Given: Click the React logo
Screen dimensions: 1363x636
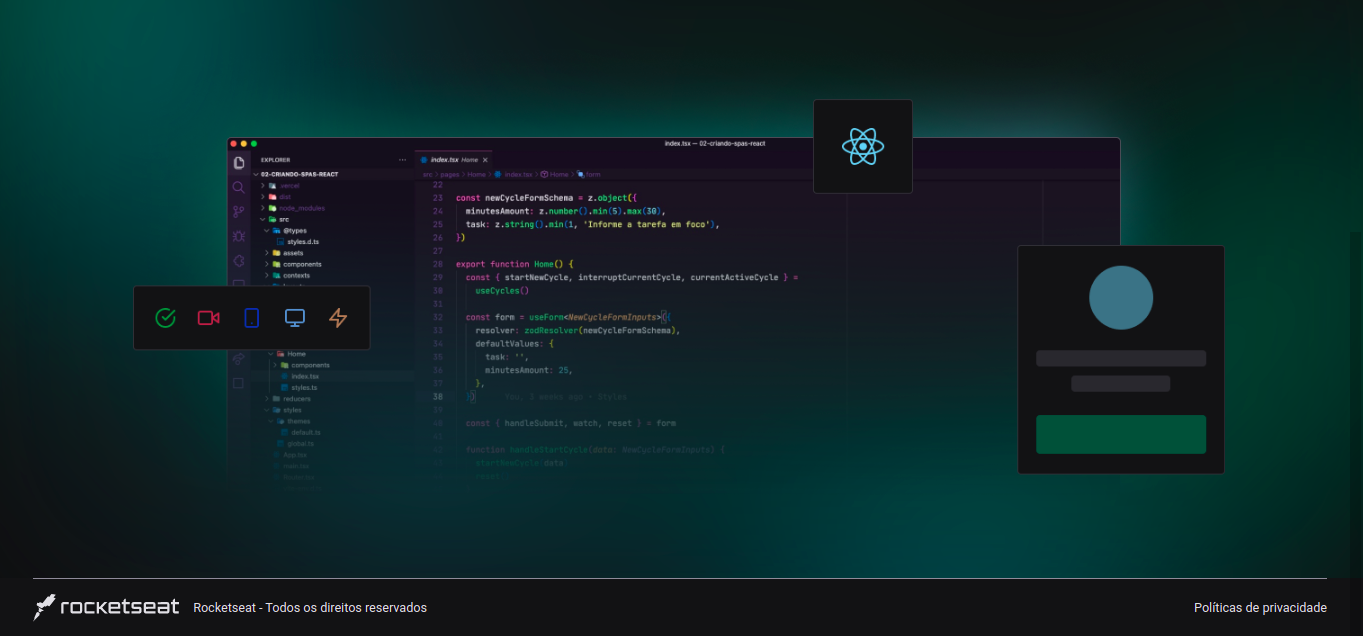Looking at the screenshot, I should 862,146.
